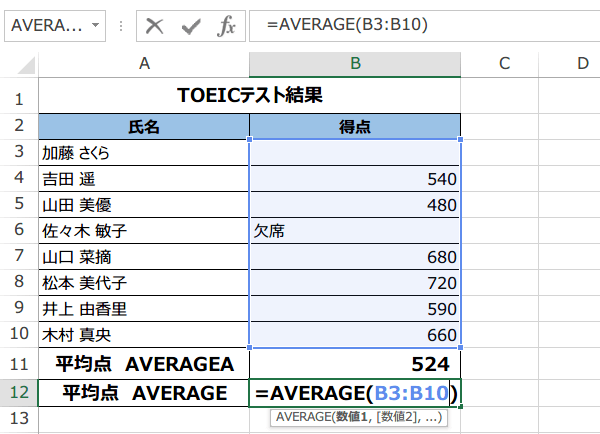Click the score cell 590
Screen dimensions: 600x434
(x=355, y=309)
